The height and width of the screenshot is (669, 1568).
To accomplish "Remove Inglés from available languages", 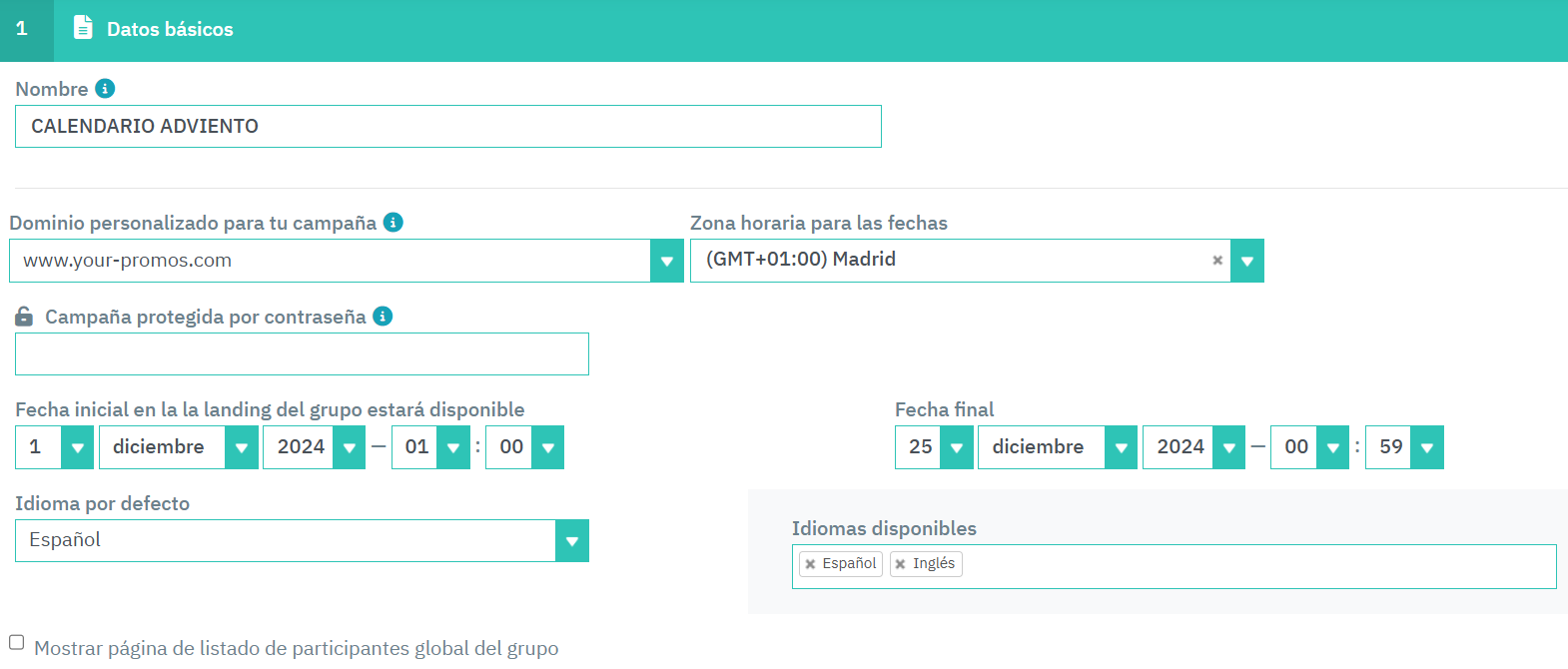I will 900,564.
